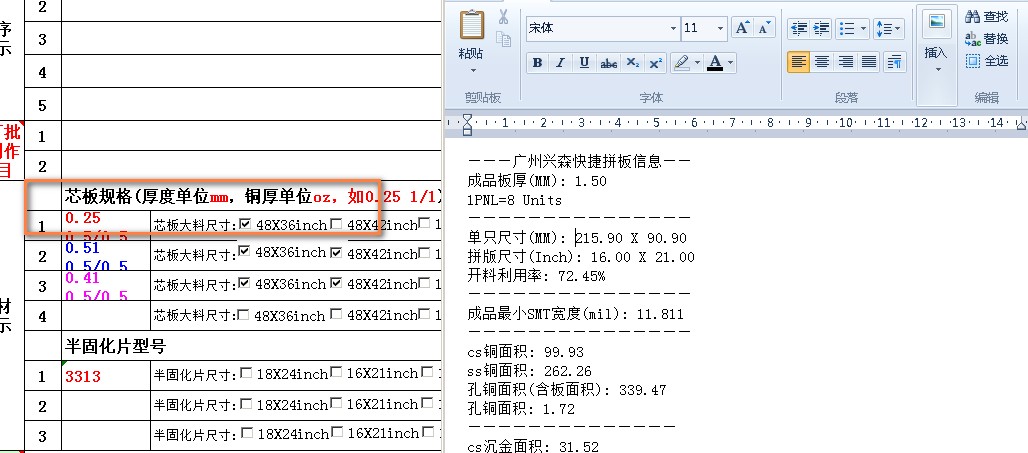Toggle Underline formatting

[584, 63]
